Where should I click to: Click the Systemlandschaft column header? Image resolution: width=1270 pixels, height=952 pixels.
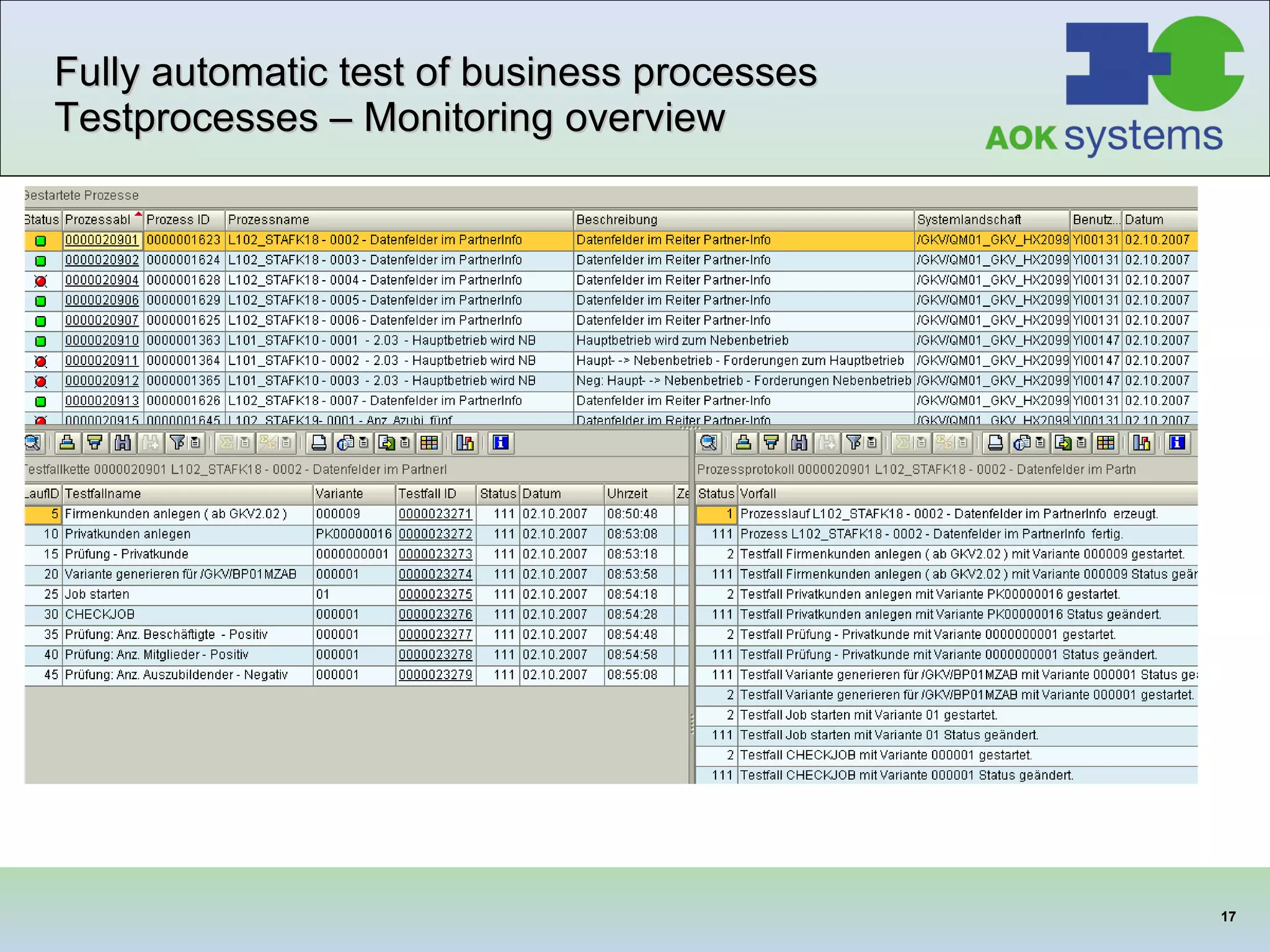pyautogui.click(x=992, y=219)
